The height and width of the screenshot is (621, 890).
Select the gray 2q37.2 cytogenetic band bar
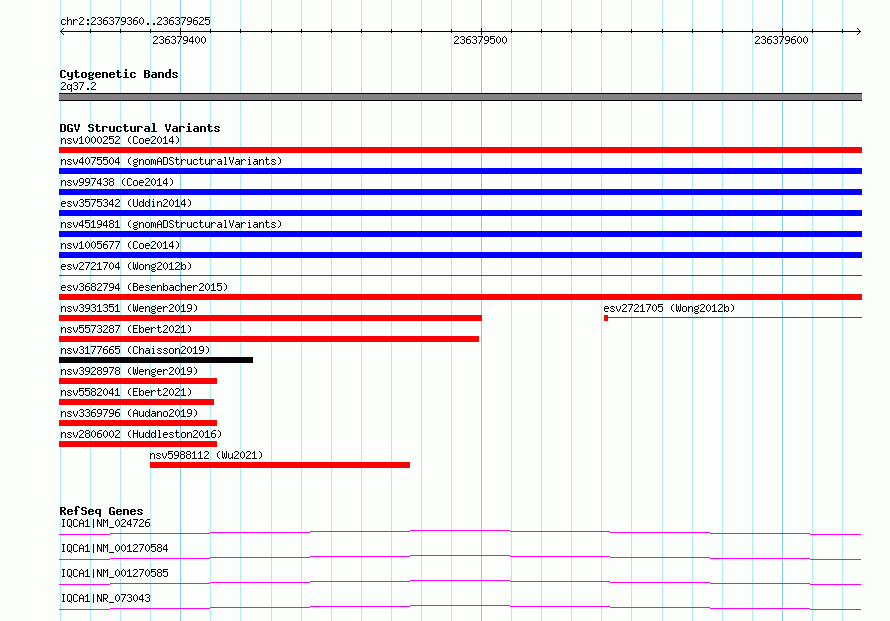[x=460, y=97]
